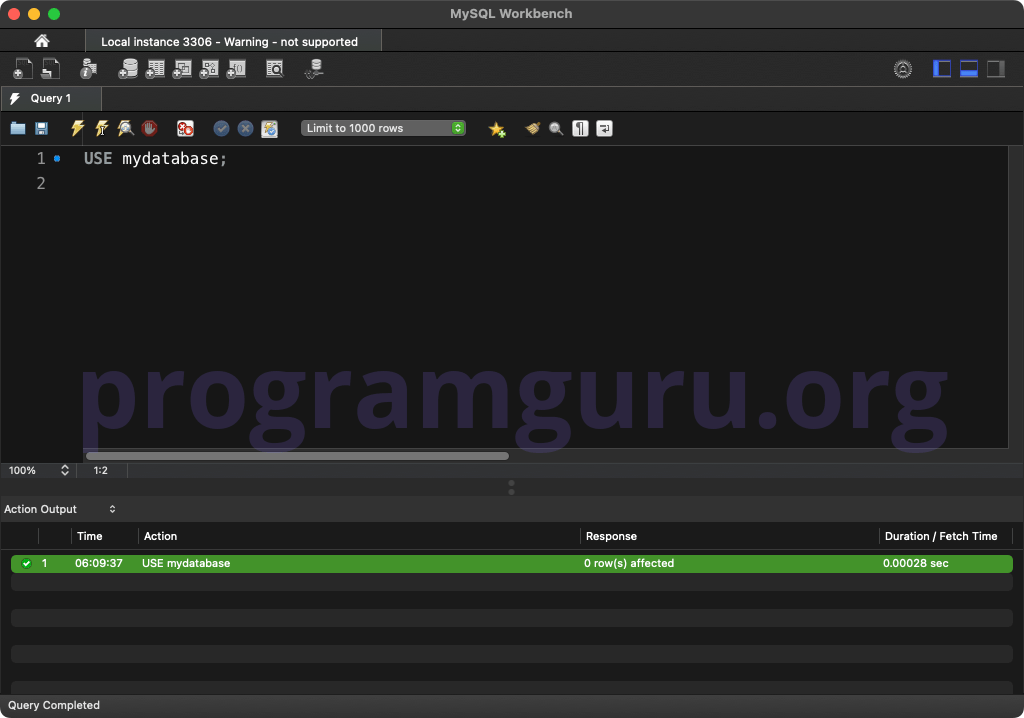Click the USE mydatabase; line in the editor
1024x718 pixels.
pyautogui.click(x=155, y=159)
